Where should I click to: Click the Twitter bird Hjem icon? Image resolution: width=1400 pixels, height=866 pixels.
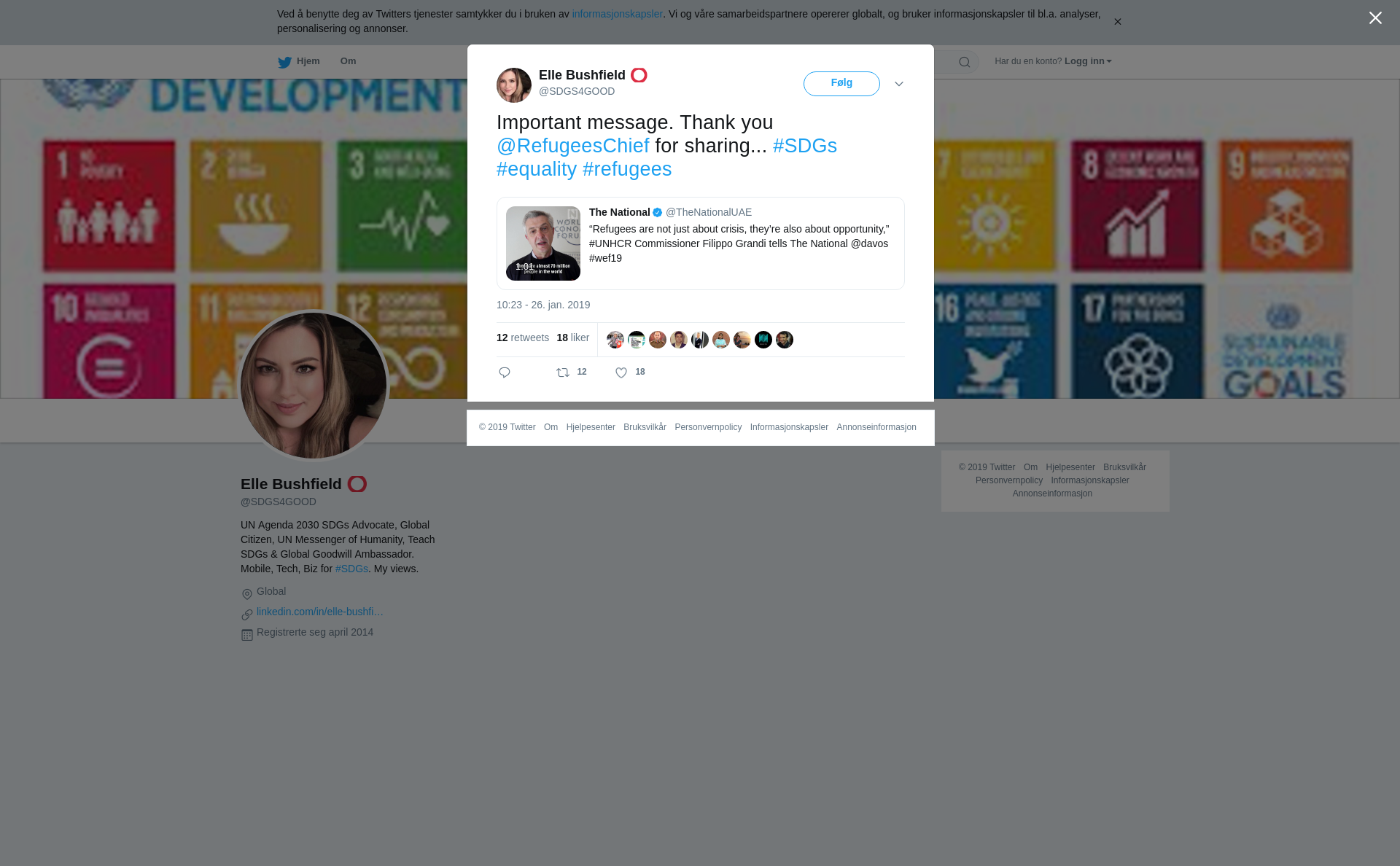pyautogui.click(x=284, y=62)
